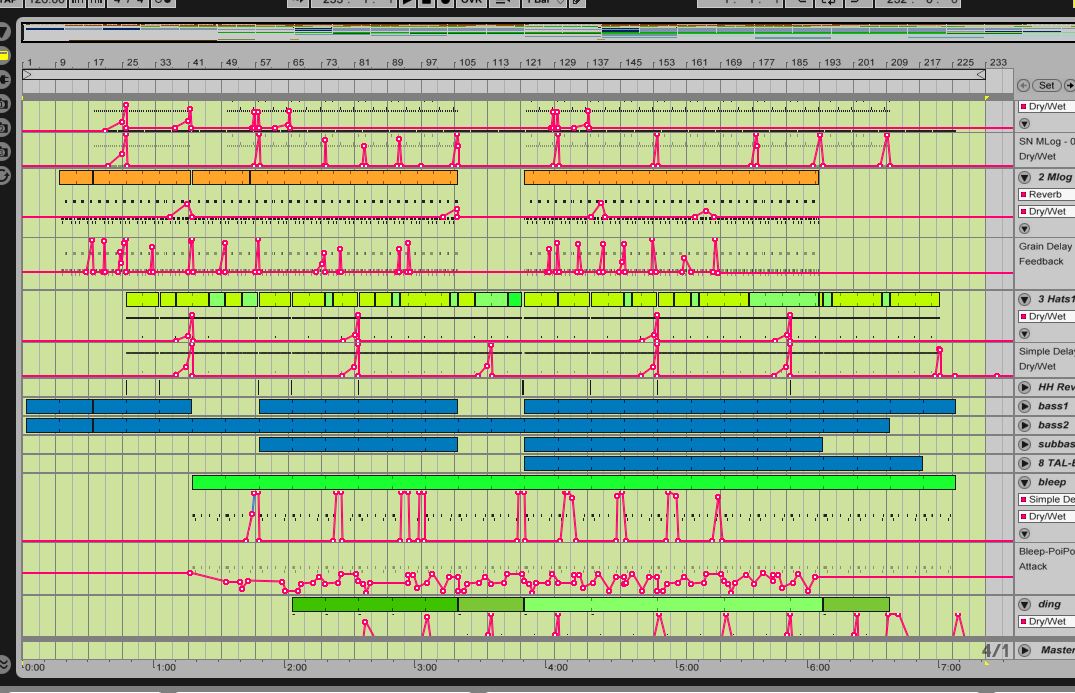Collapse the 3 Hats1 track
Viewport: 1075px width, 693px height.
click(1024, 299)
